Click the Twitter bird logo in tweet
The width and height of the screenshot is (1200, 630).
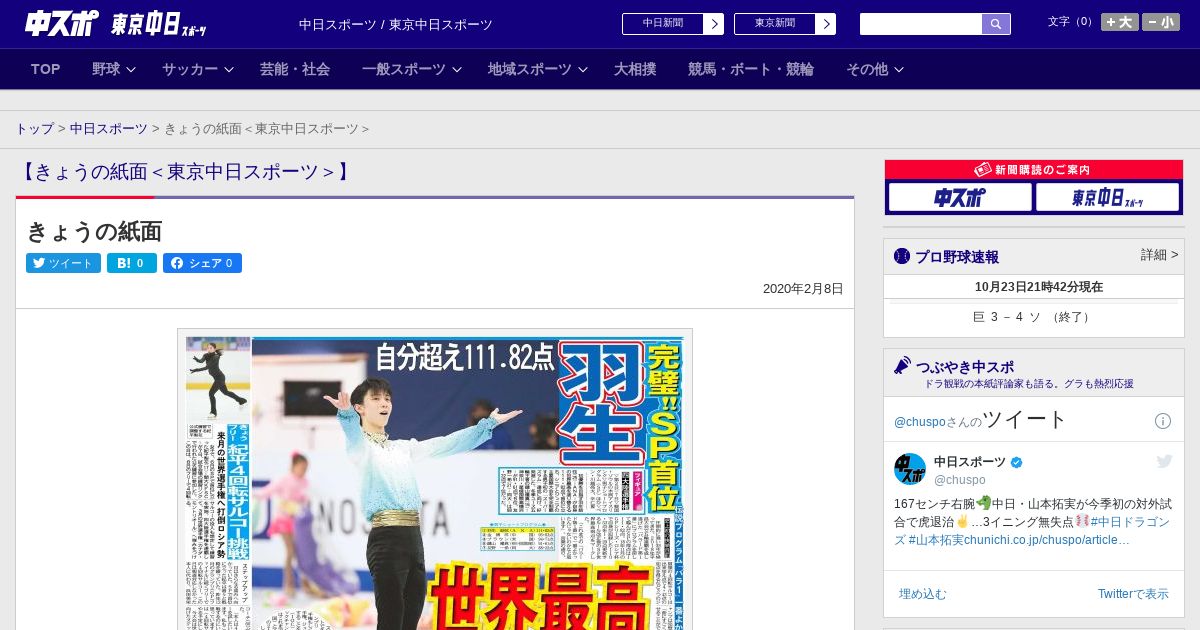(1164, 461)
